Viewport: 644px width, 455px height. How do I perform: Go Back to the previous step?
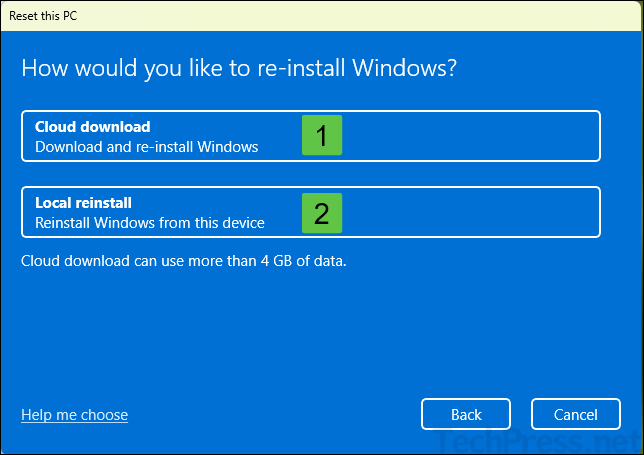pos(466,414)
